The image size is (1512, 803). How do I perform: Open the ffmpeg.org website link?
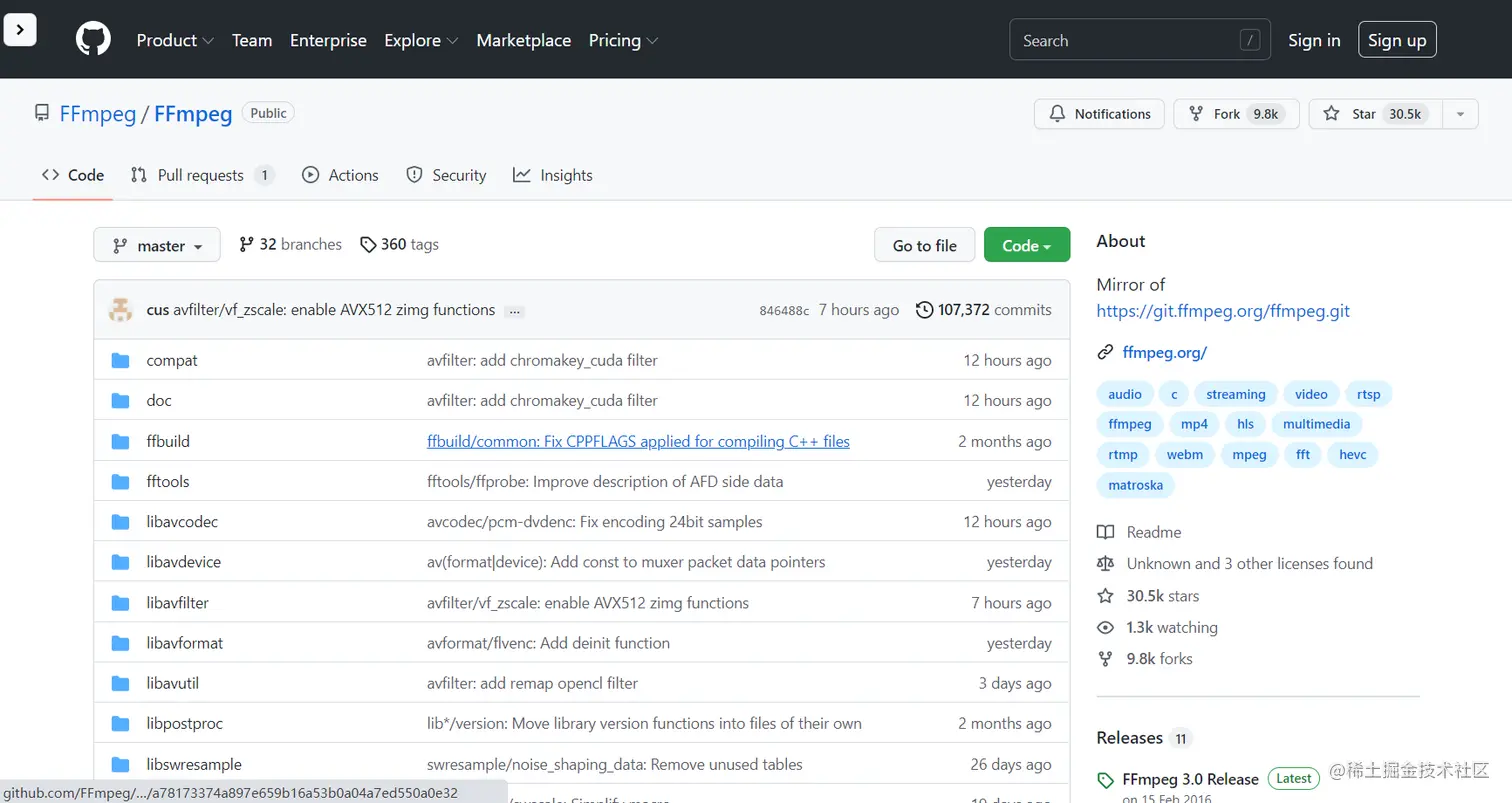point(1164,352)
